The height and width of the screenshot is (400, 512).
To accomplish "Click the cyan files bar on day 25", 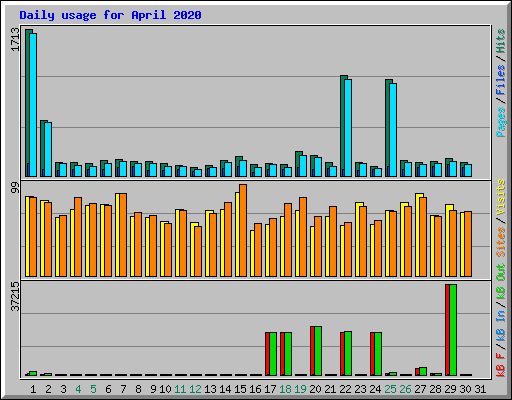I will [393, 130].
